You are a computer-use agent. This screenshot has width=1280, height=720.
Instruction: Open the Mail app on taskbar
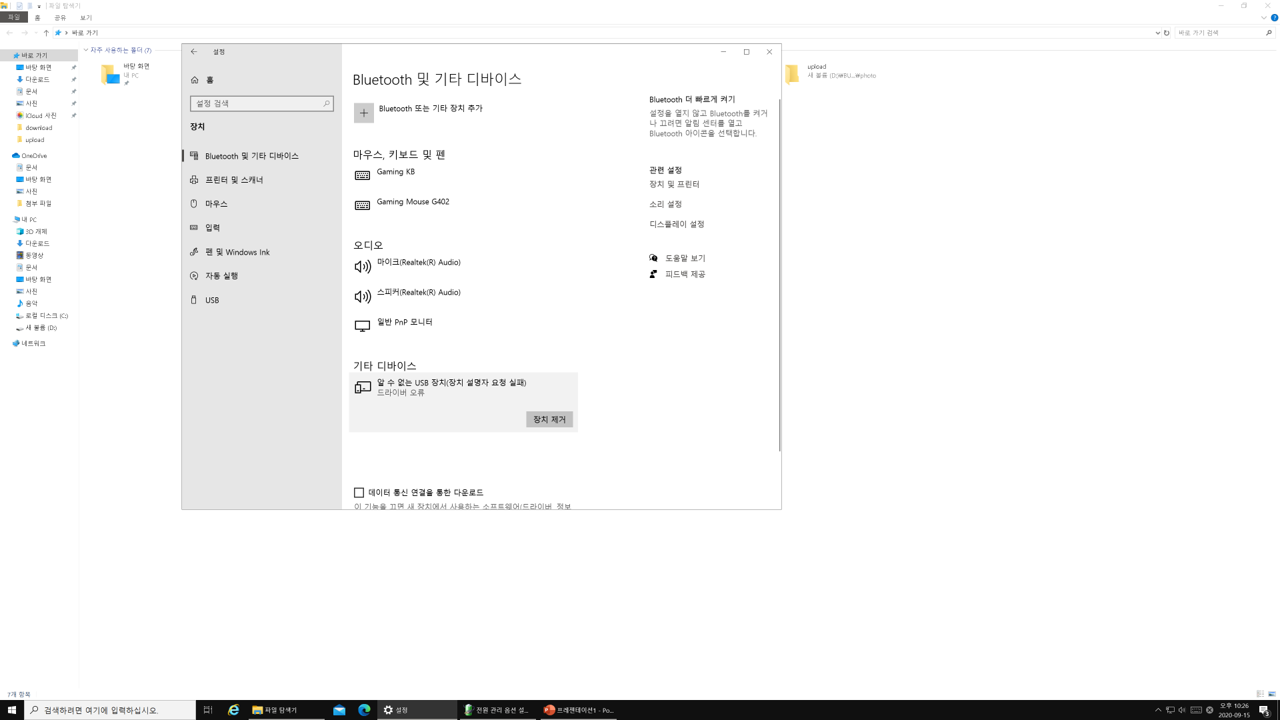pos(339,710)
